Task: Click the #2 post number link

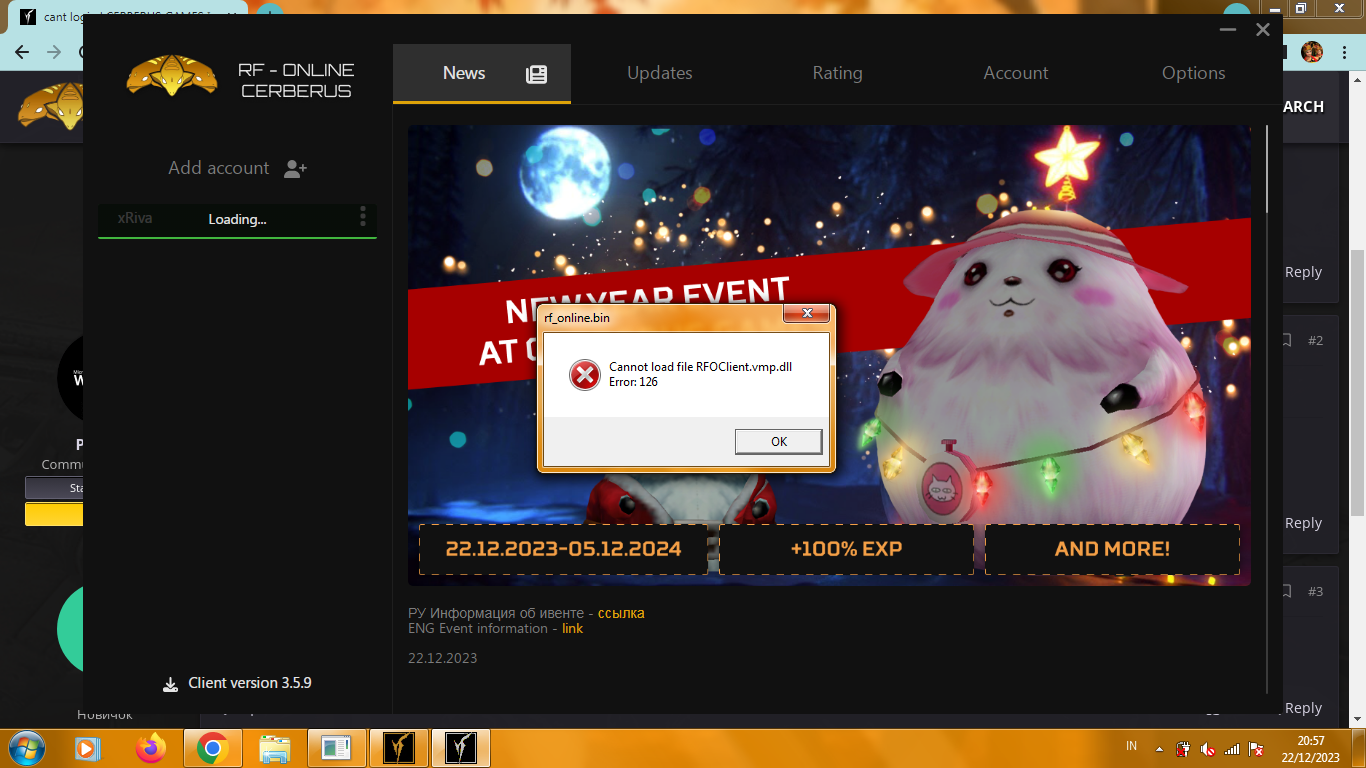Action: click(x=1315, y=340)
